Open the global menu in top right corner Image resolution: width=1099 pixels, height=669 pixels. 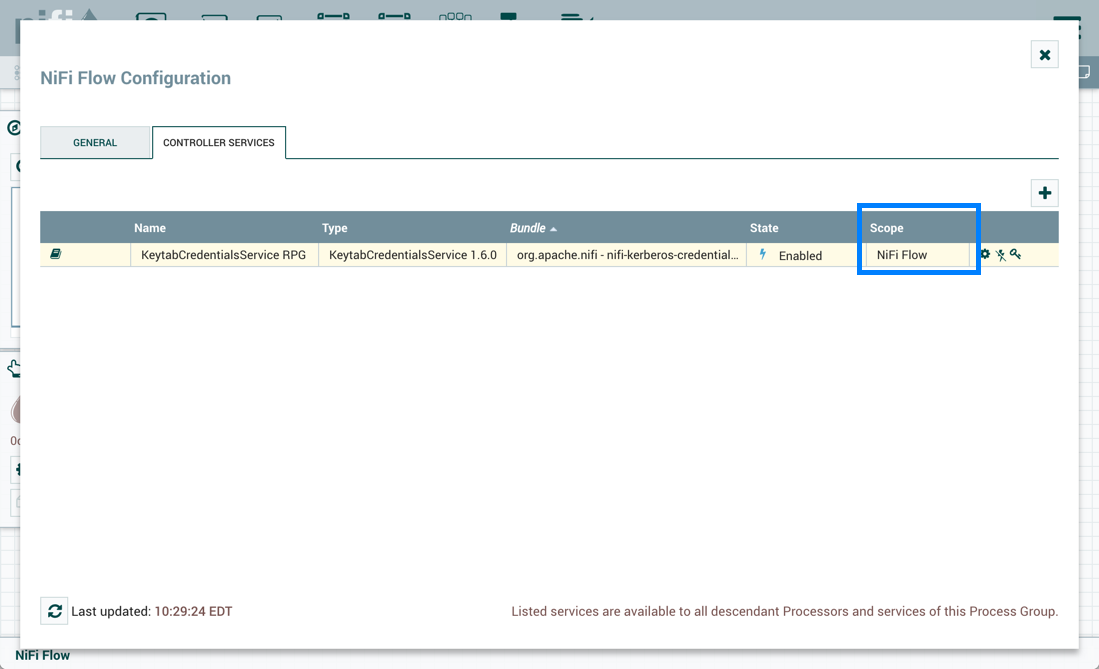[x=1065, y=18]
